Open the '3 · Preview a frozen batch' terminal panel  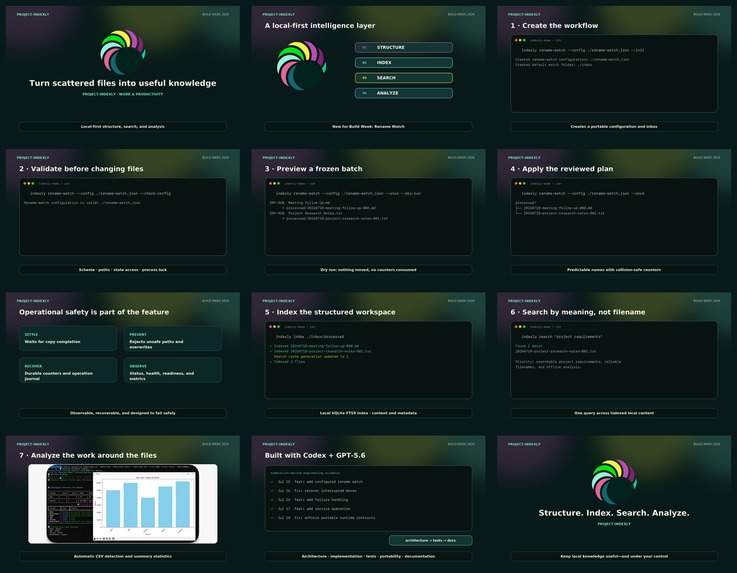368,217
